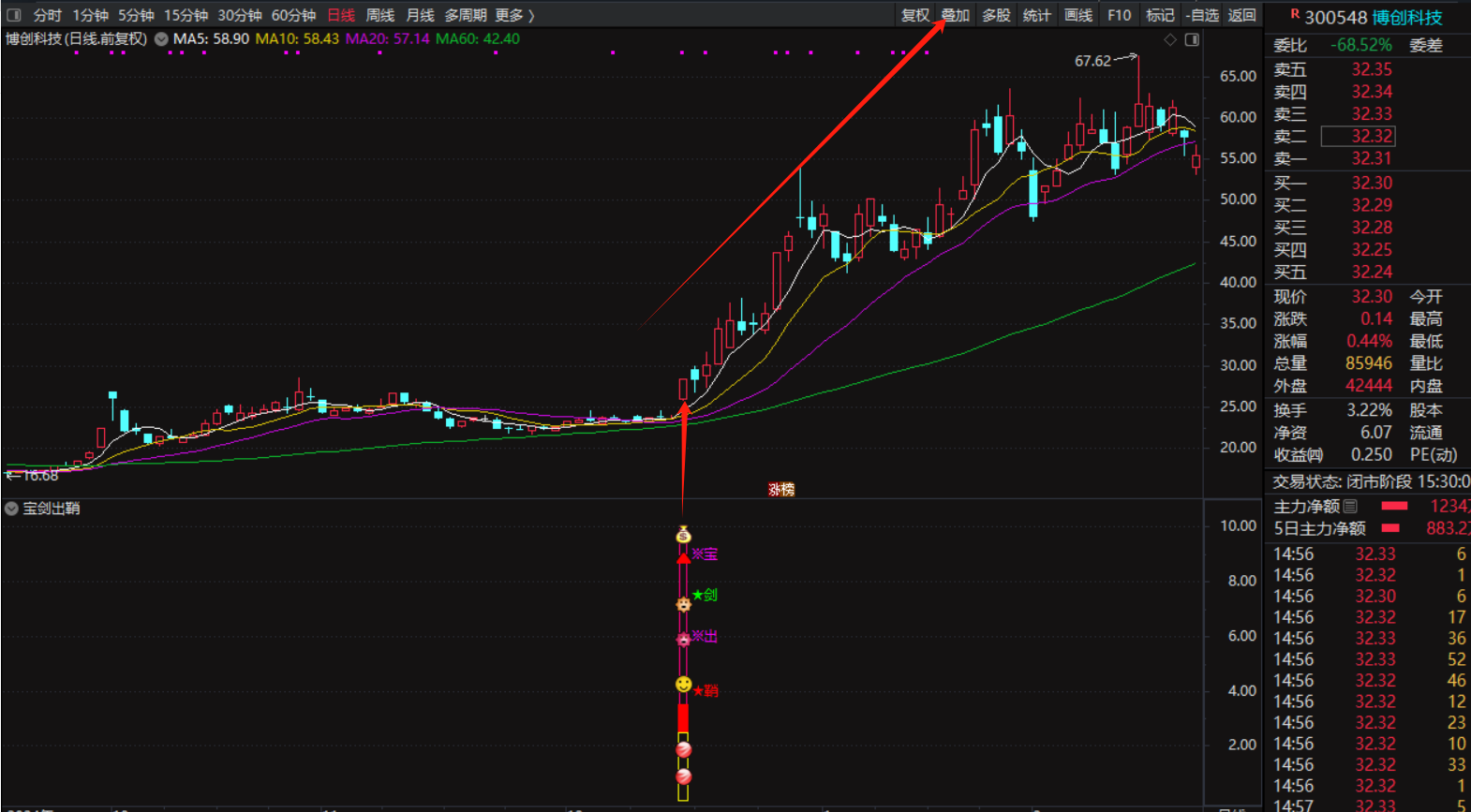
Task: Click the orange sun face indicator icon
Action: pos(683,604)
